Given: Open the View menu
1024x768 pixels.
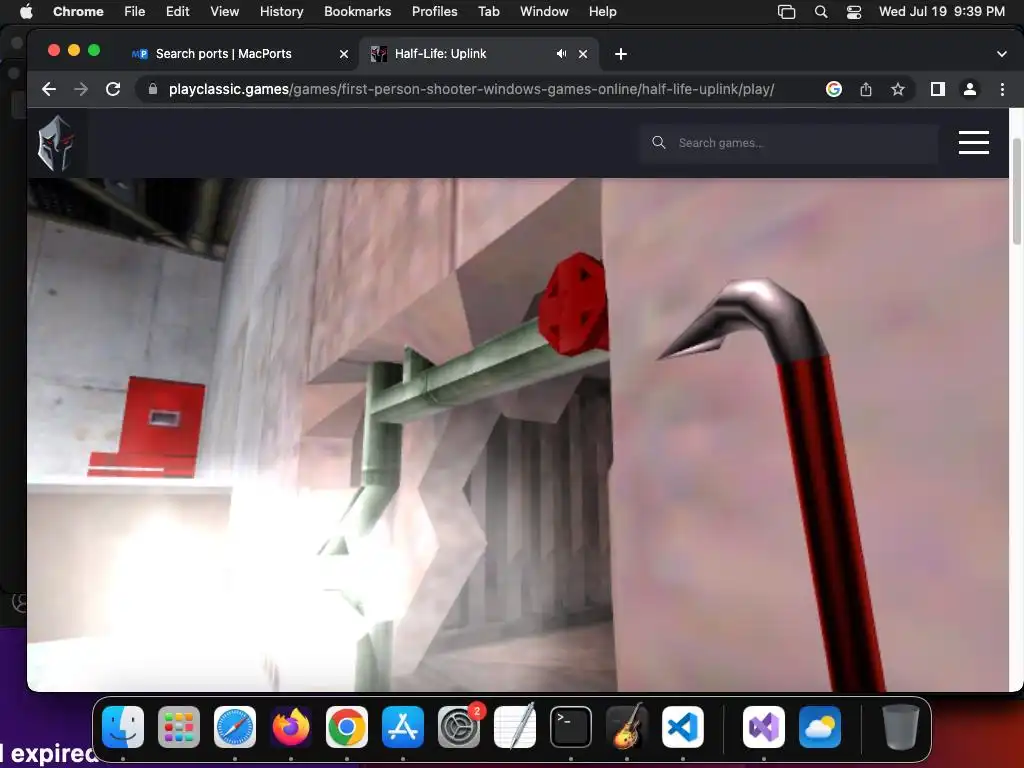Looking at the screenshot, I should click(224, 11).
